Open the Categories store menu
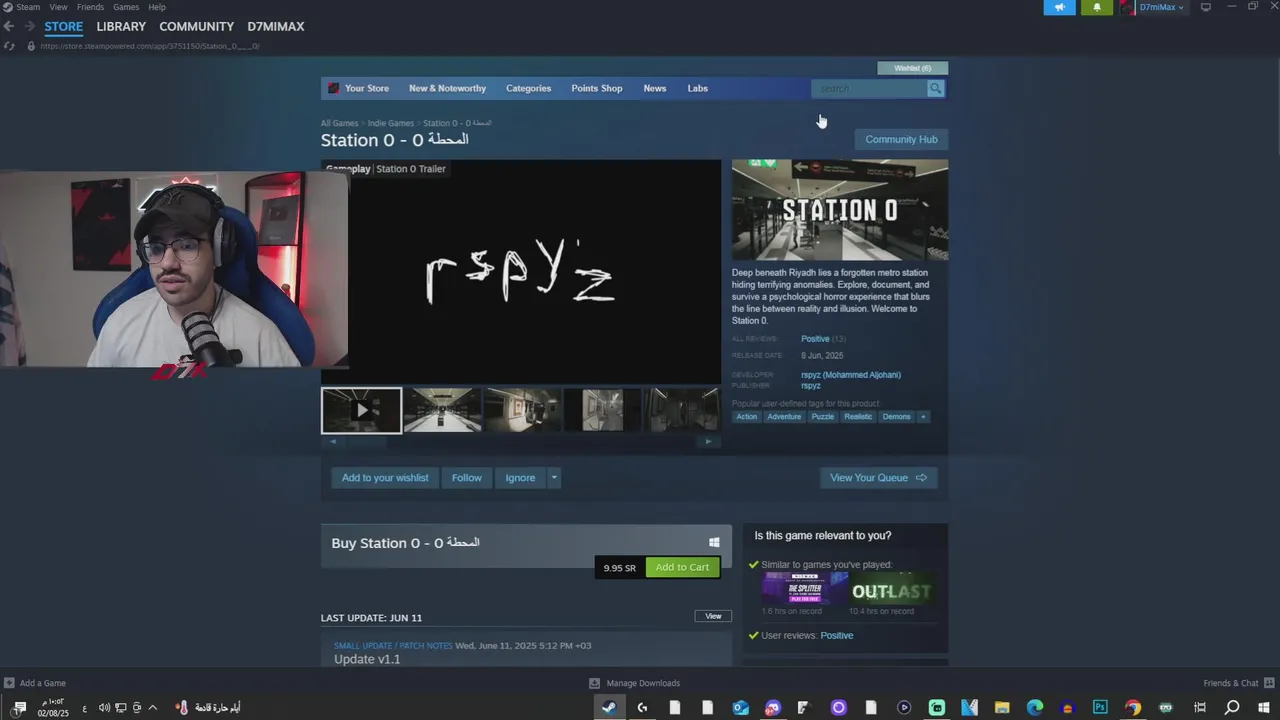This screenshot has width=1280, height=720. 528,88
